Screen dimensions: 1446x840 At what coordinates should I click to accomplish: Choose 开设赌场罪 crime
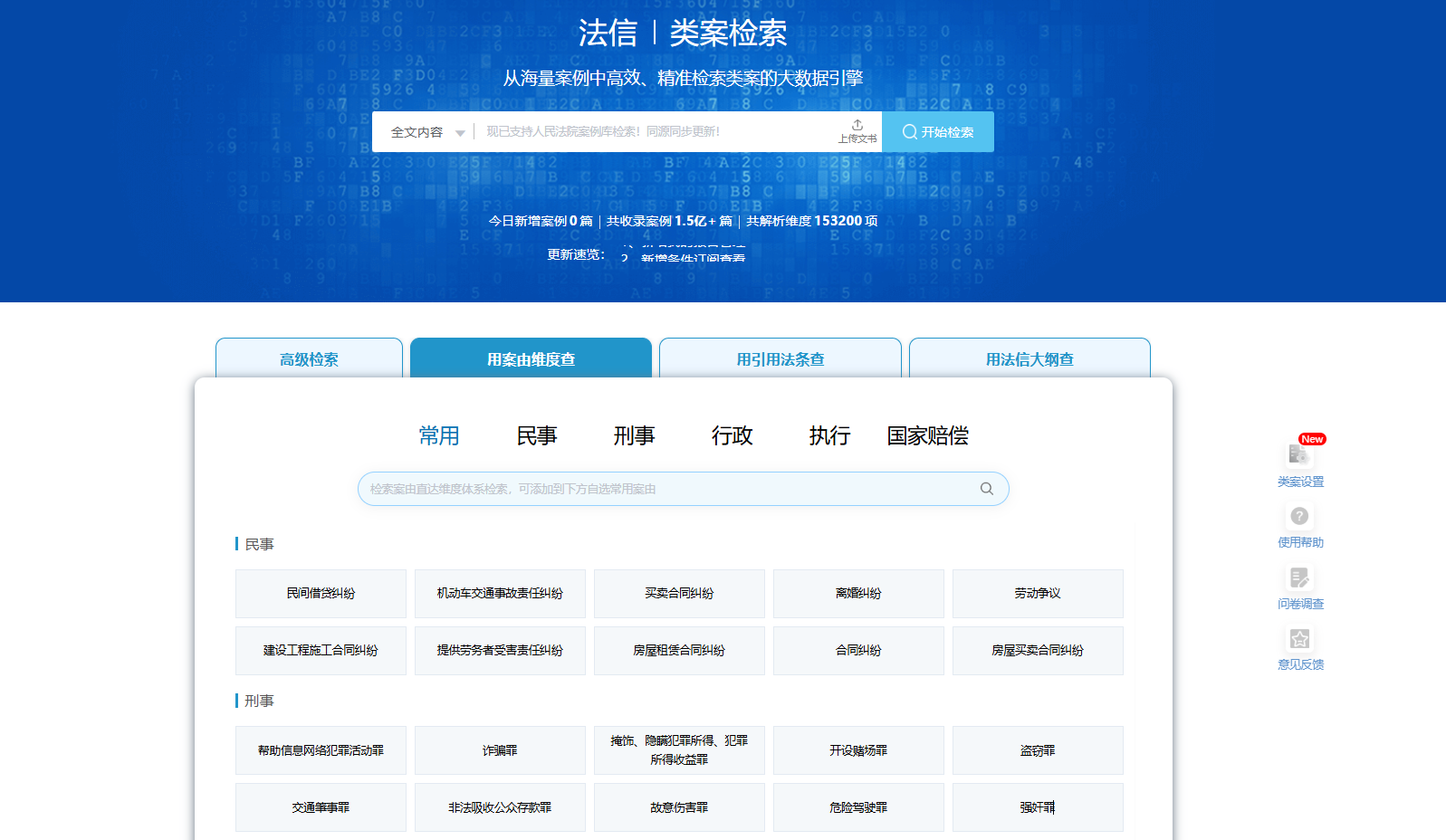click(858, 750)
